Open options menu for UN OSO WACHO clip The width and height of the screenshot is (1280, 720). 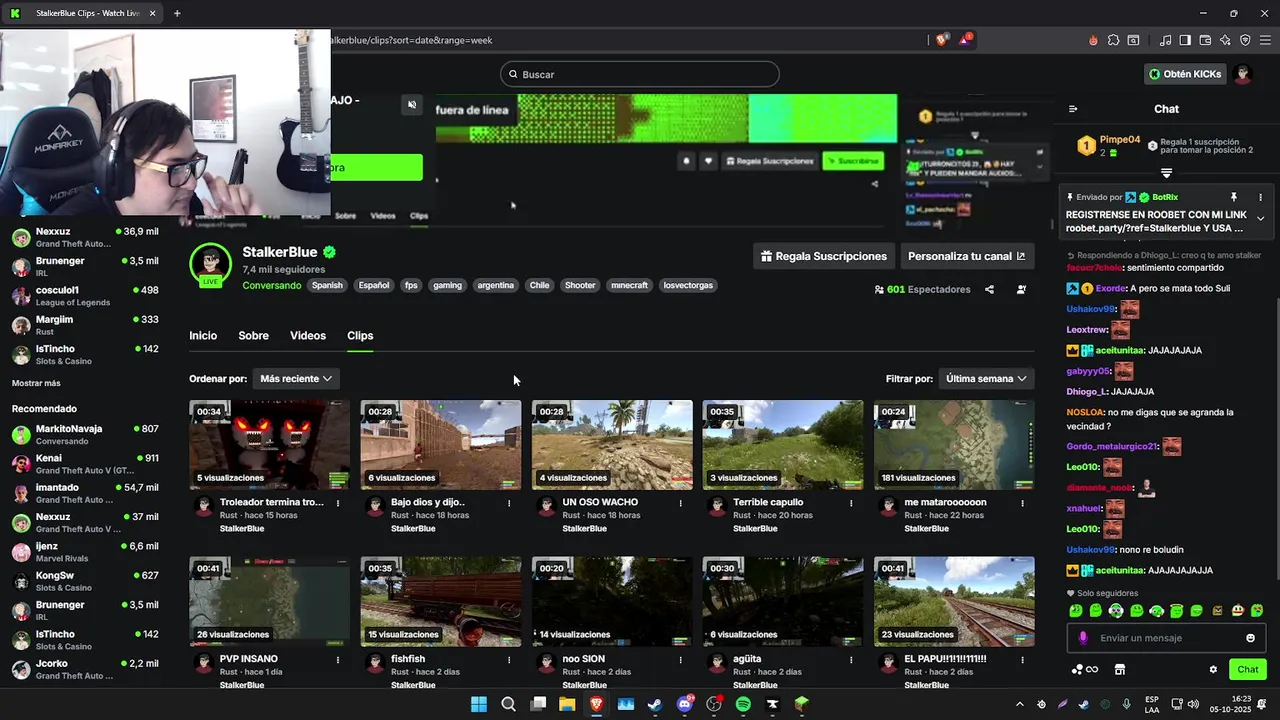(x=680, y=503)
